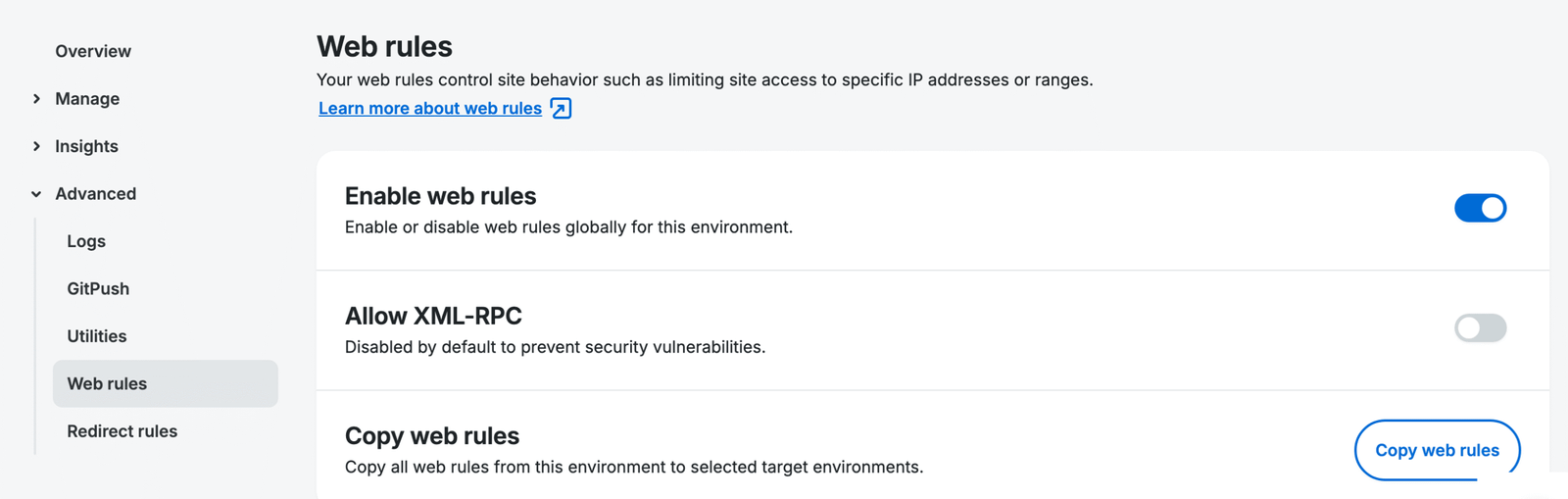The height and width of the screenshot is (499, 1568).
Task: Collapse the Advanced section chevron
Action: click(x=36, y=194)
